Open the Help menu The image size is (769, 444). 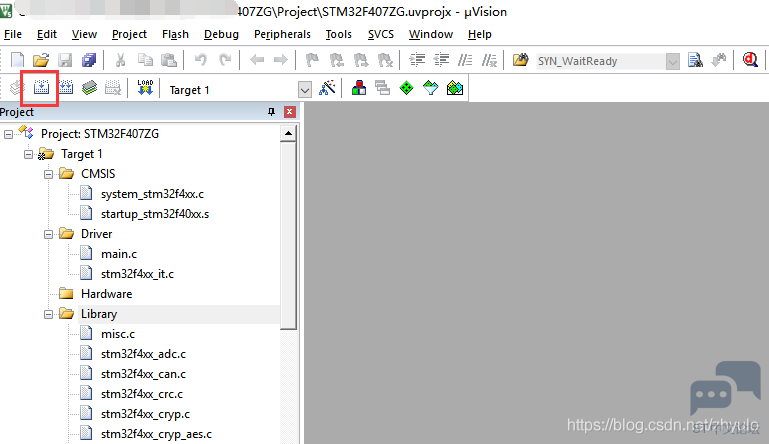pyautogui.click(x=480, y=34)
